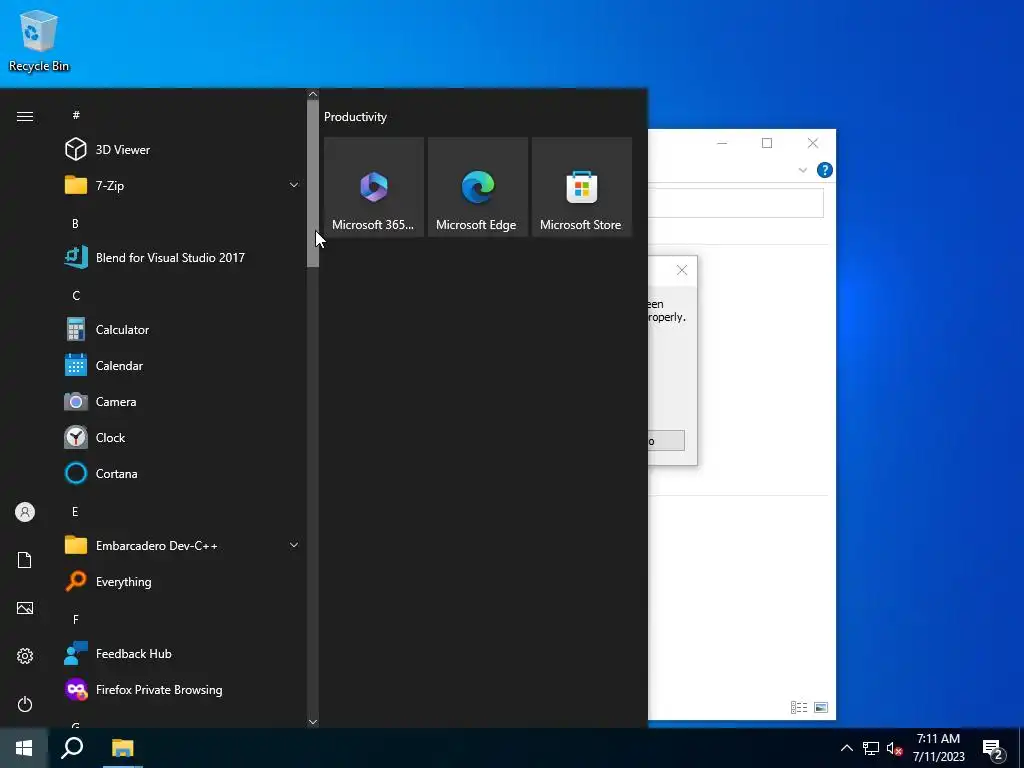Click the app list scroll up arrow
1024x768 pixels.
[x=313, y=95]
